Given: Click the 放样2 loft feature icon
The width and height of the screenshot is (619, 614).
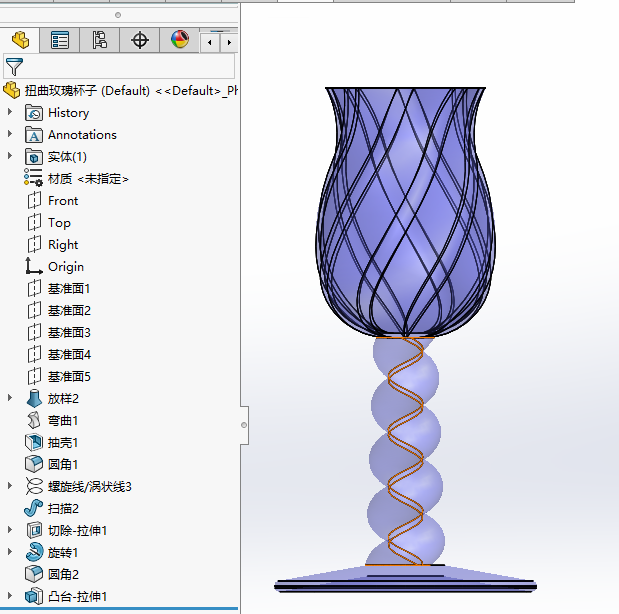Looking at the screenshot, I should [x=34, y=398].
